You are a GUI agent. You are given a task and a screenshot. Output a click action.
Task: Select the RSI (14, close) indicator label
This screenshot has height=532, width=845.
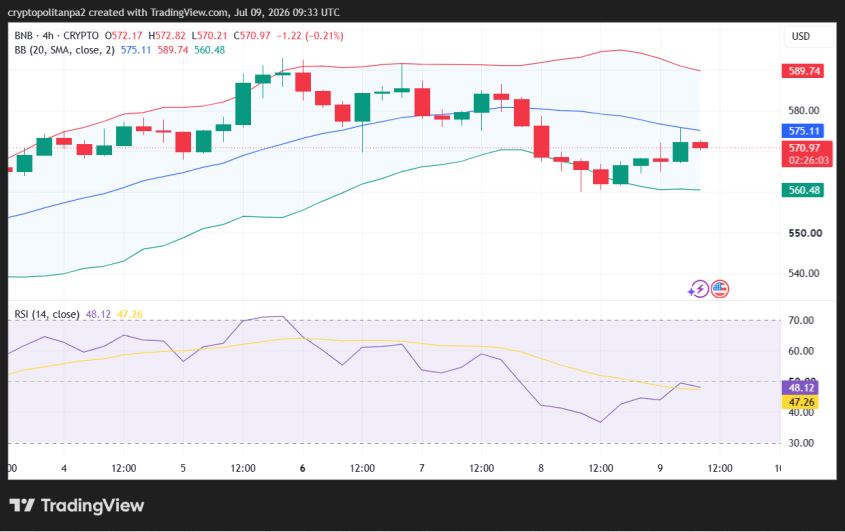coord(47,314)
